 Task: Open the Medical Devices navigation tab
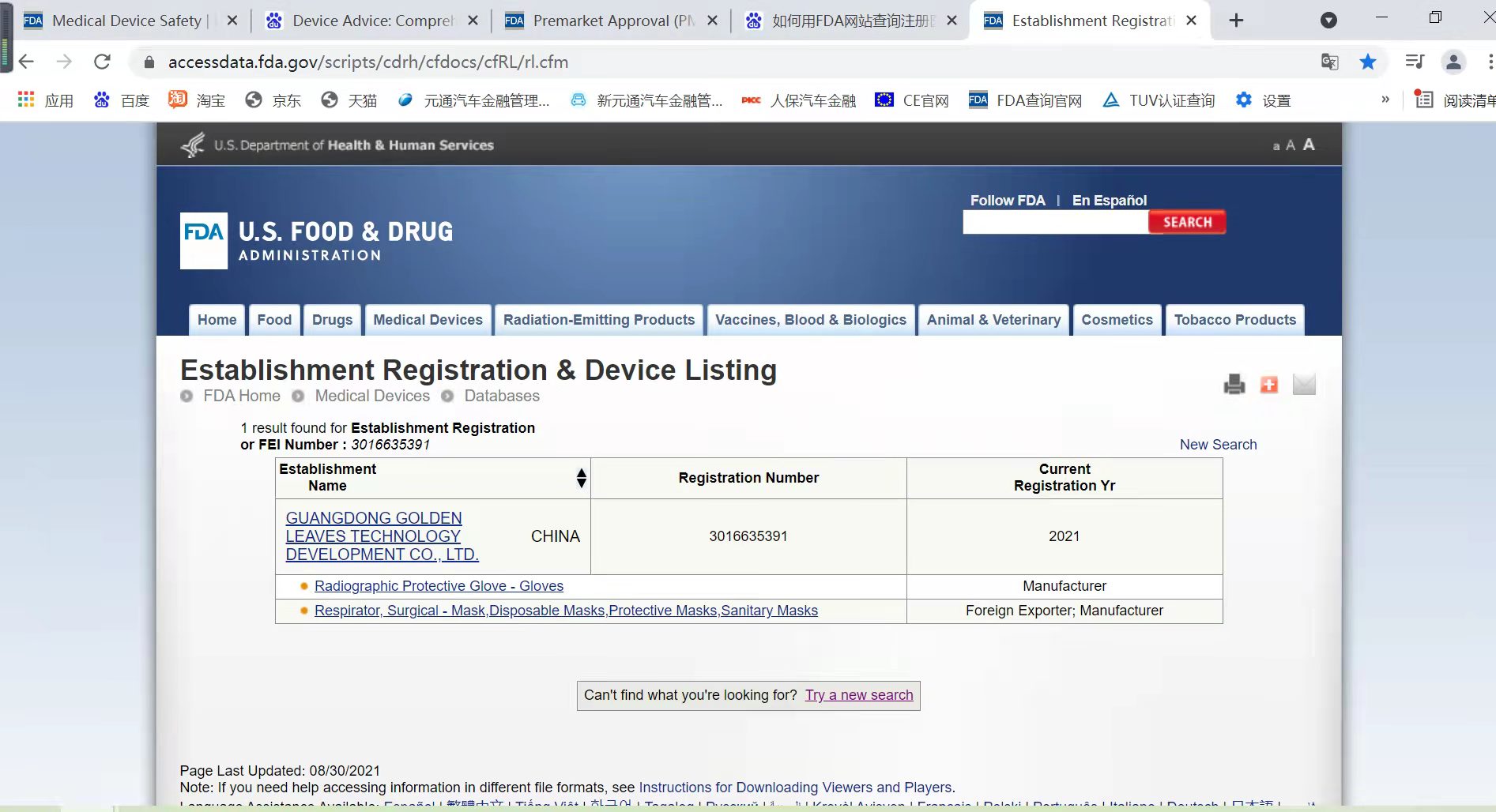coord(428,320)
